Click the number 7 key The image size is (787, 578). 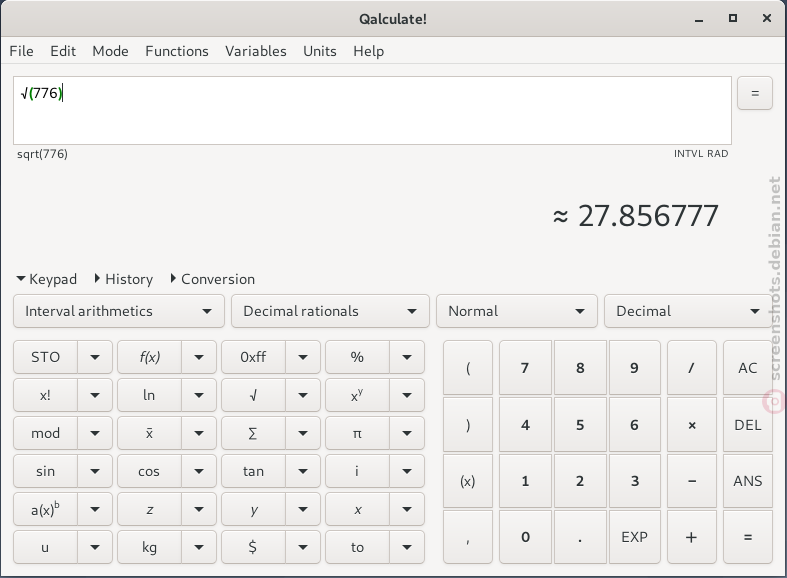(525, 368)
